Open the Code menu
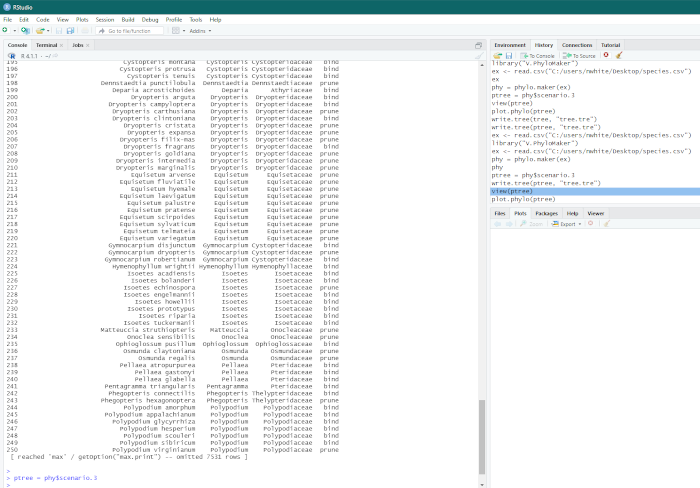Screen dimensions: 700x488 pyautogui.click(x=42, y=20)
